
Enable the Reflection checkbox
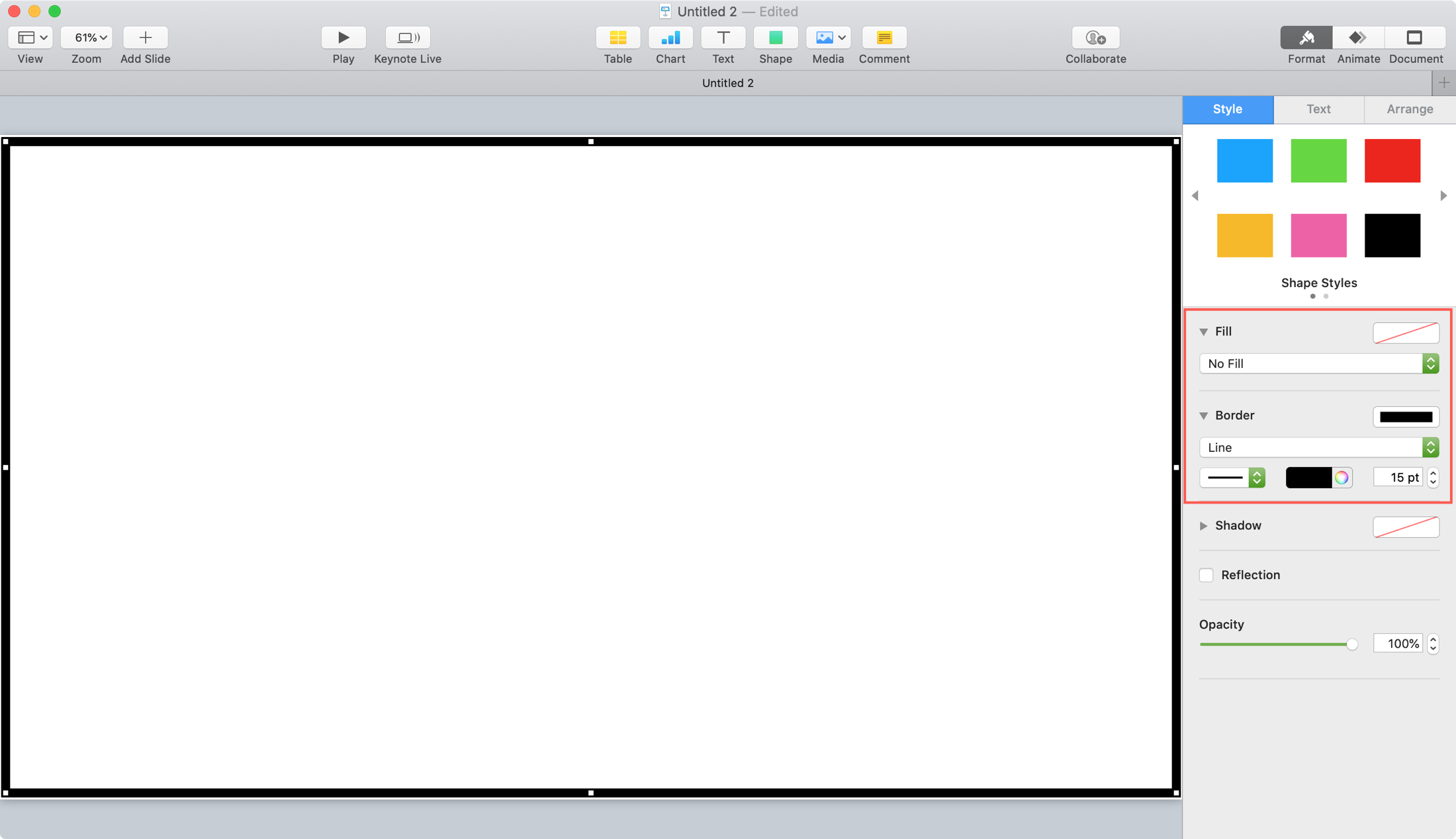[x=1206, y=575]
